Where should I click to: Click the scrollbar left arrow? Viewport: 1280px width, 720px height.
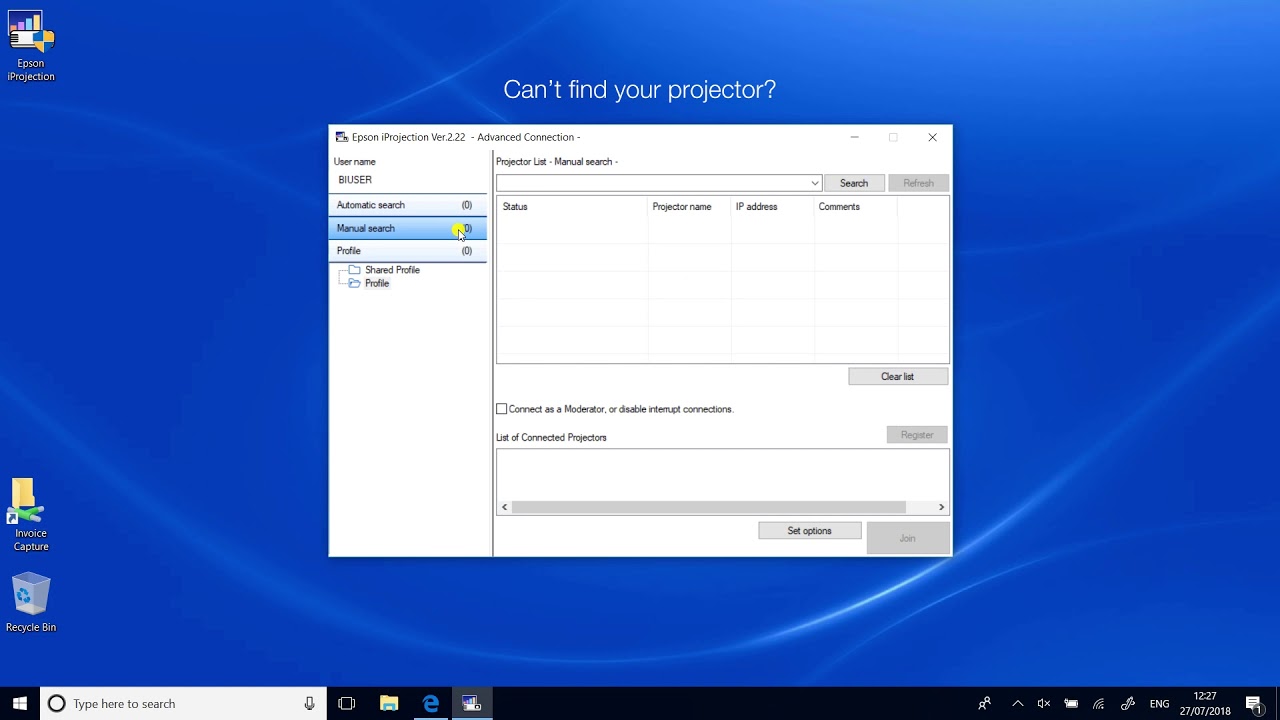(504, 507)
